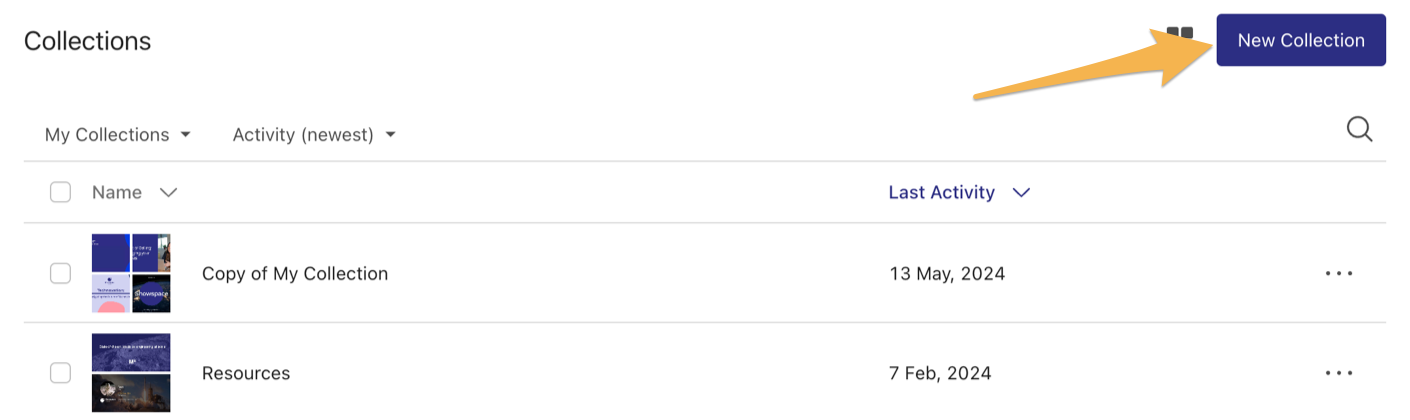Select the Resources row checkbox
The image size is (1410, 420).
click(61, 373)
